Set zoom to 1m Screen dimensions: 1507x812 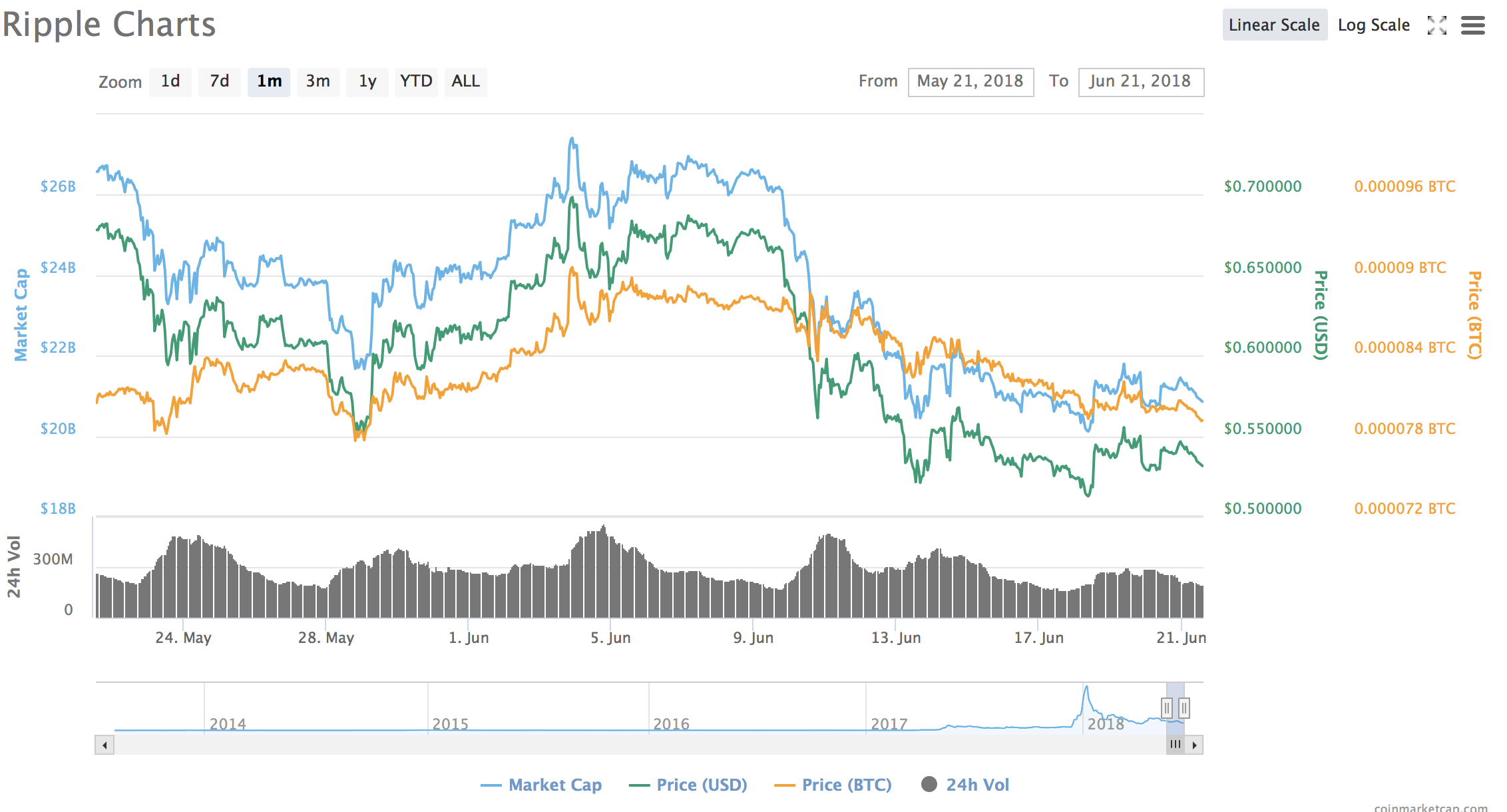coord(269,82)
